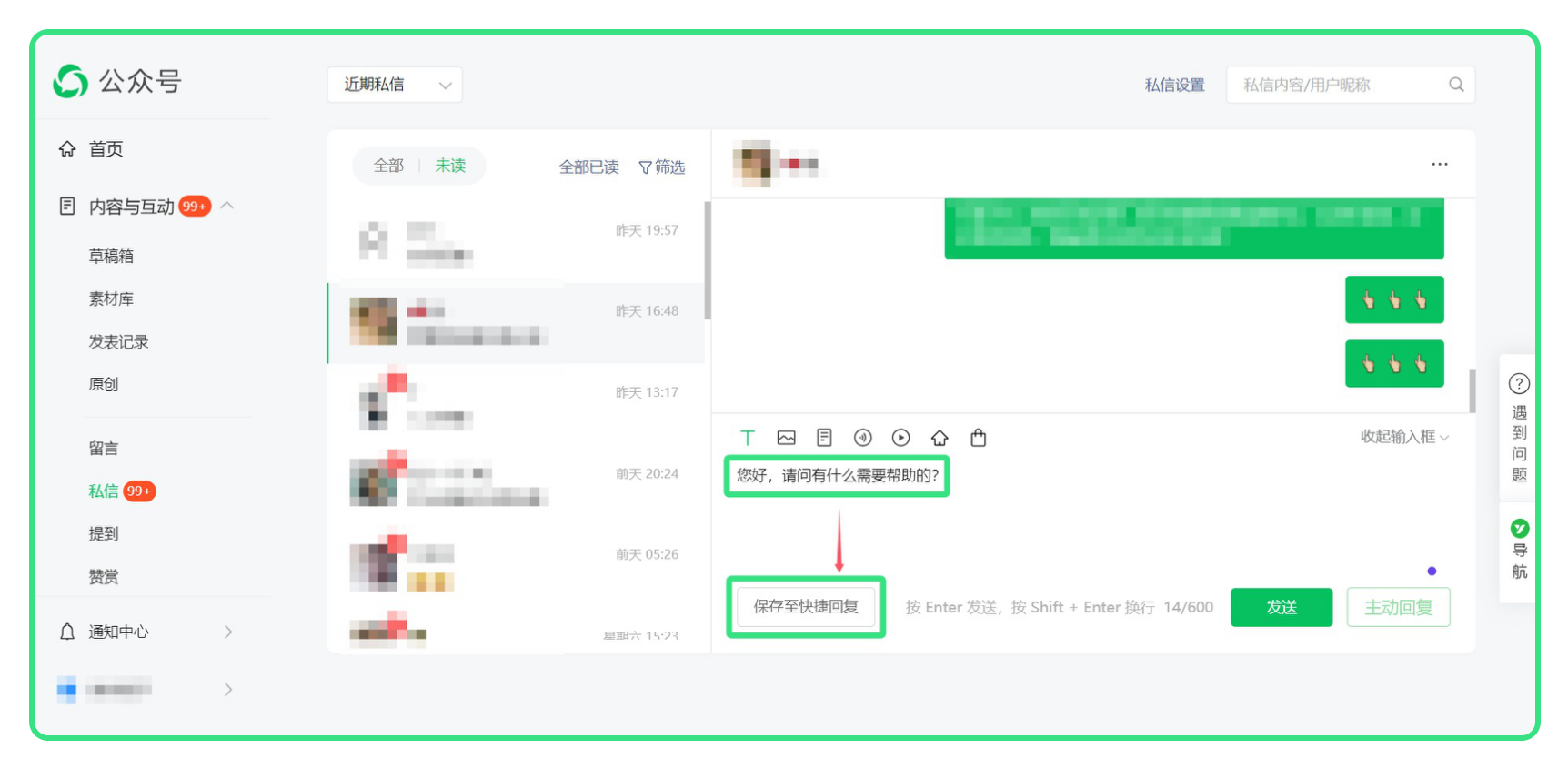Screen dimensions: 1568x769
Task: Collapse input box via 收起输入框
Action: [x=1404, y=437]
